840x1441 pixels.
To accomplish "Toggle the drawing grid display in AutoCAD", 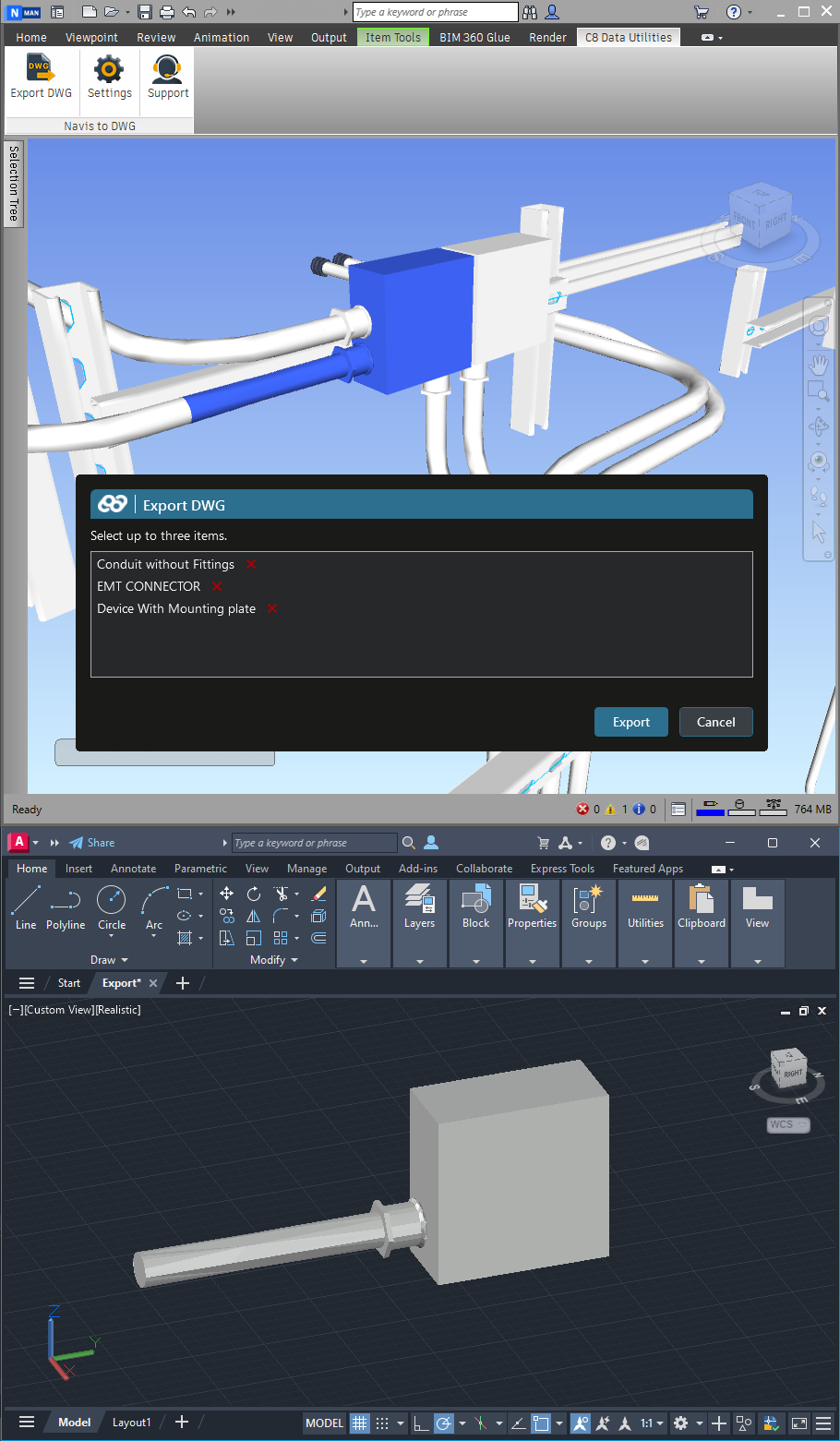I will pyautogui.click(x=360, y=1423).
